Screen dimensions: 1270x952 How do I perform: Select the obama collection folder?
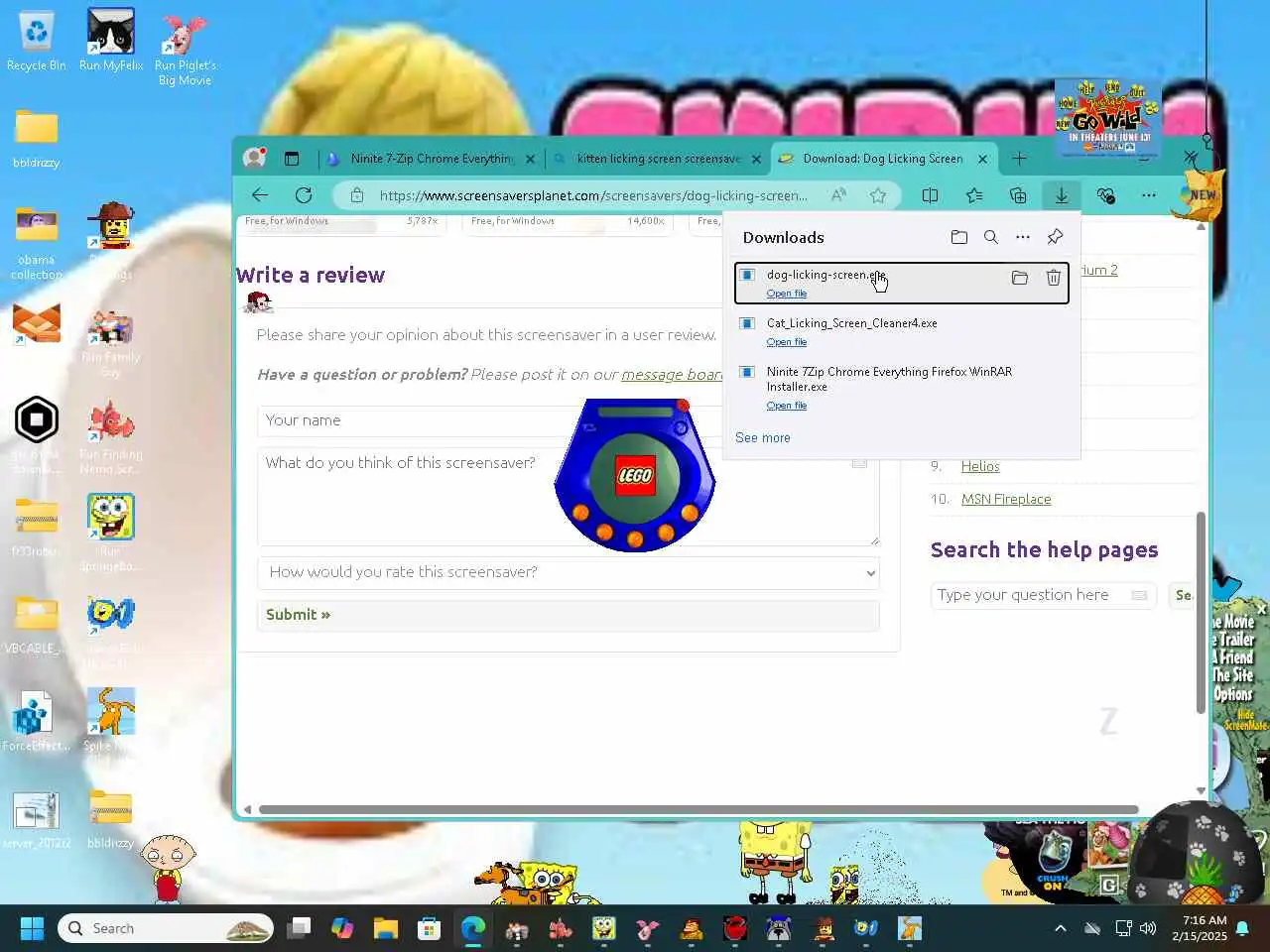coord(37,244)
